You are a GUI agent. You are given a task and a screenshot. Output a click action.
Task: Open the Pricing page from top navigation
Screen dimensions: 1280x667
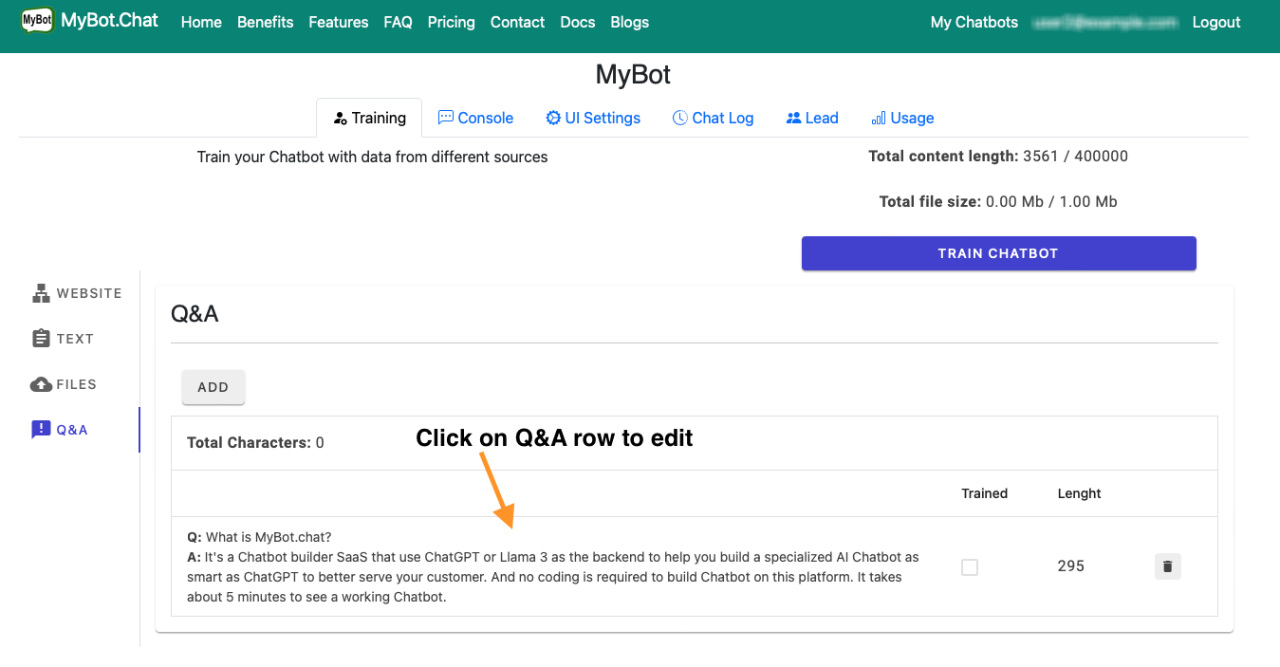[x=451, y=21]
